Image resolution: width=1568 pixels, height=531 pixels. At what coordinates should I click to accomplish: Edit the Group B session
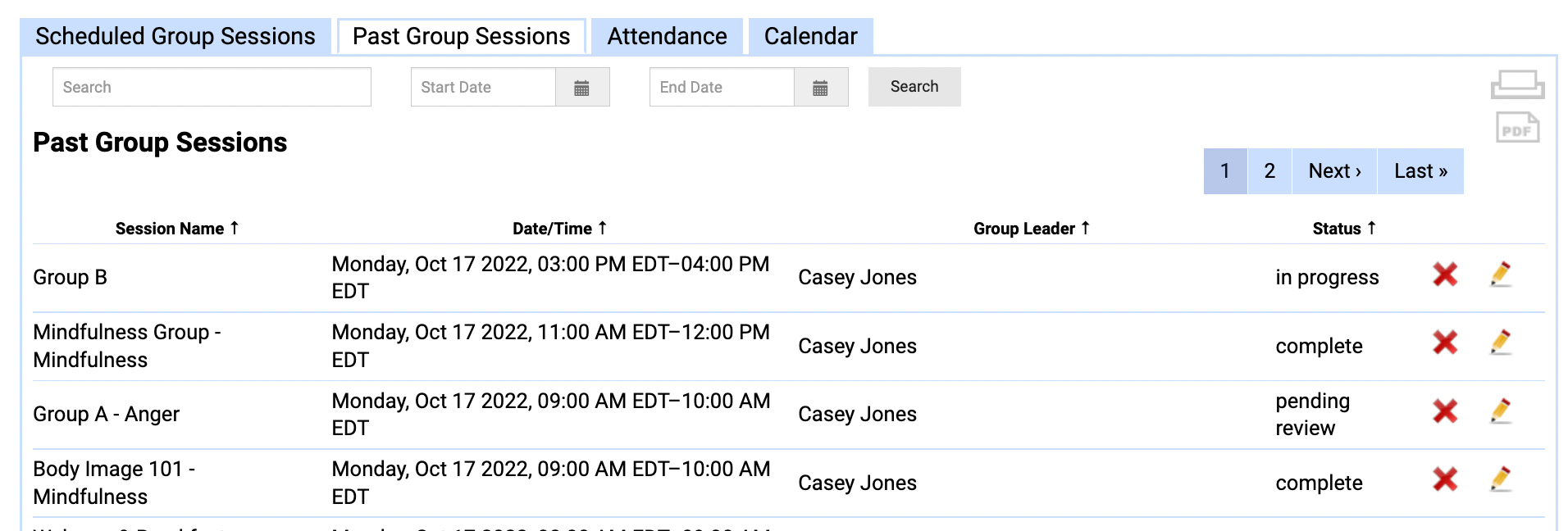(1501, 275)
